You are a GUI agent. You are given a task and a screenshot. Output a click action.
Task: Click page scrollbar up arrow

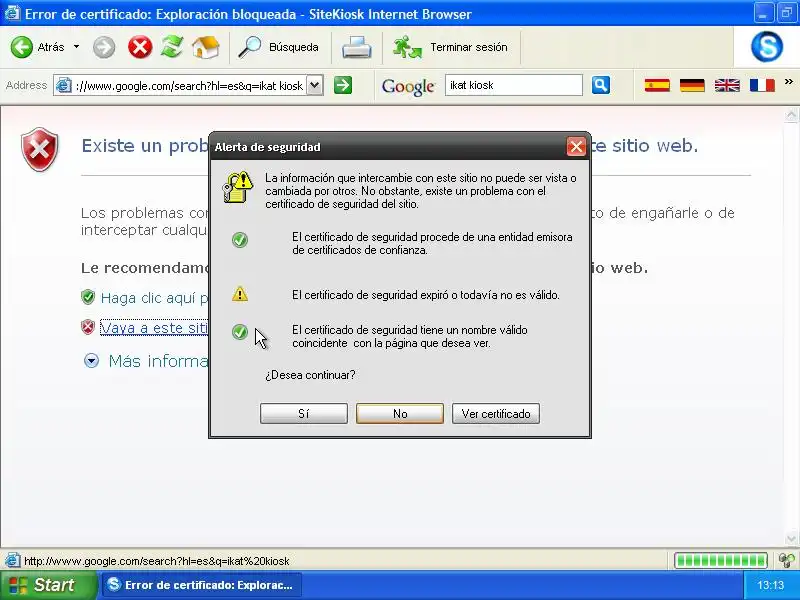(791, 115)
